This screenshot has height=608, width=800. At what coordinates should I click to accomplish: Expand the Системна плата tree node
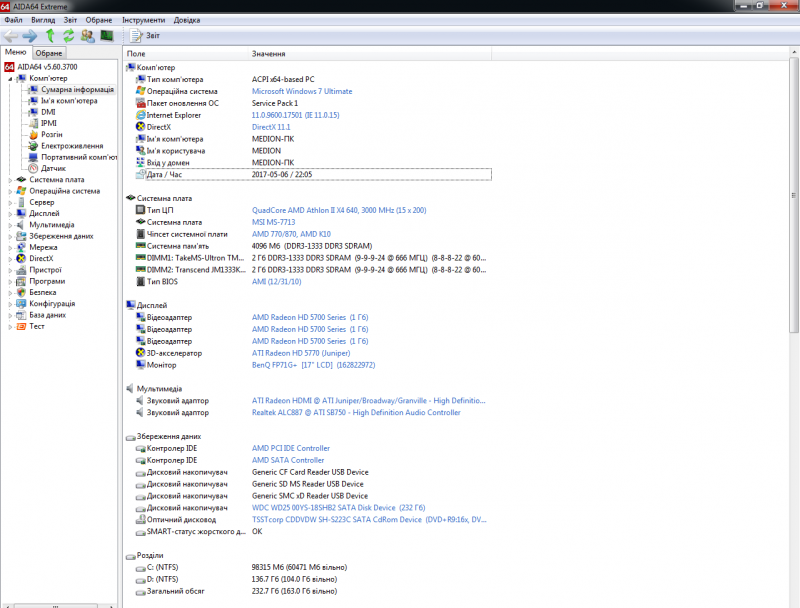coord(8,180)
